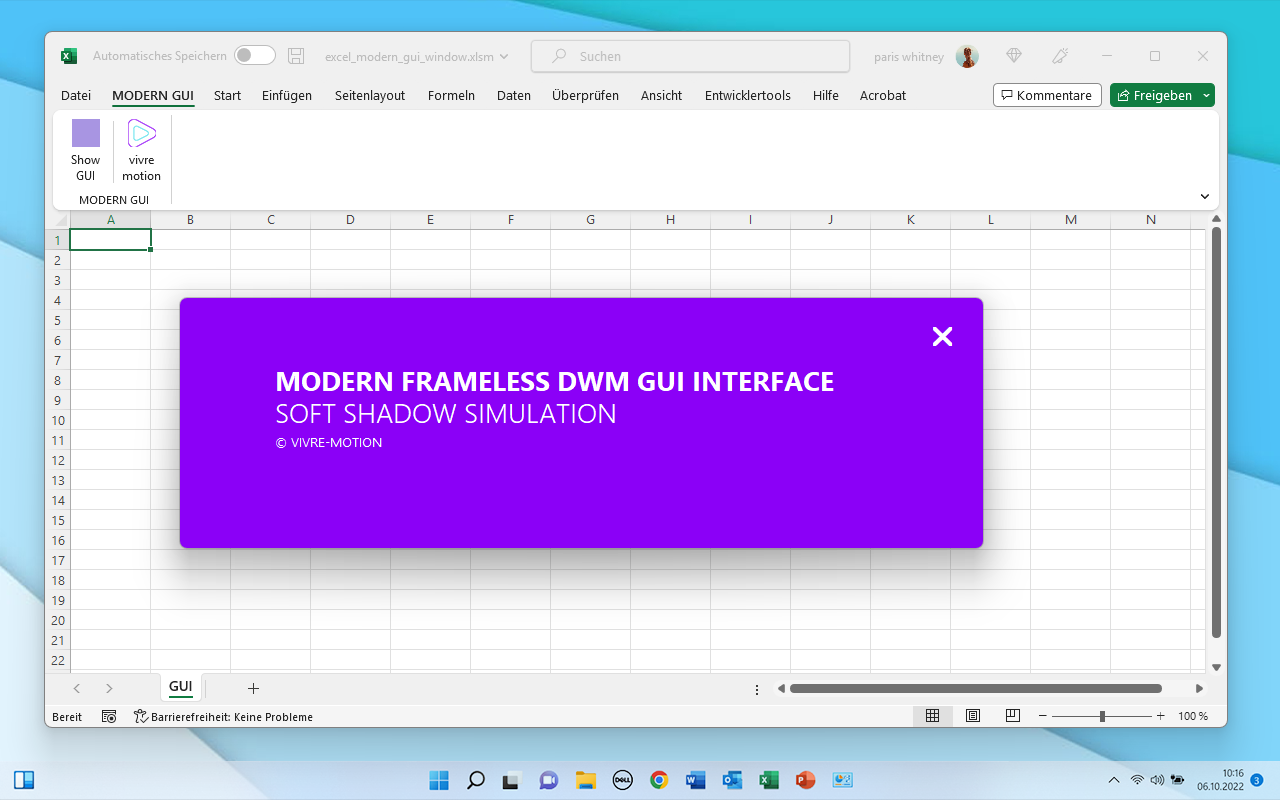This screenshot has width=1280, height=800.
Task: Start macro recording from the status bar
Action: (x=109, y=716)
